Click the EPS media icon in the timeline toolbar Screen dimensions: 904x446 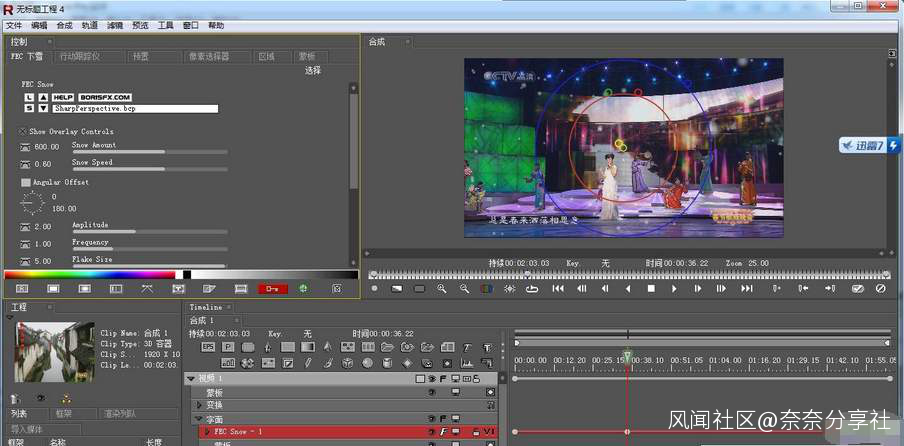(x=208, y=347)
